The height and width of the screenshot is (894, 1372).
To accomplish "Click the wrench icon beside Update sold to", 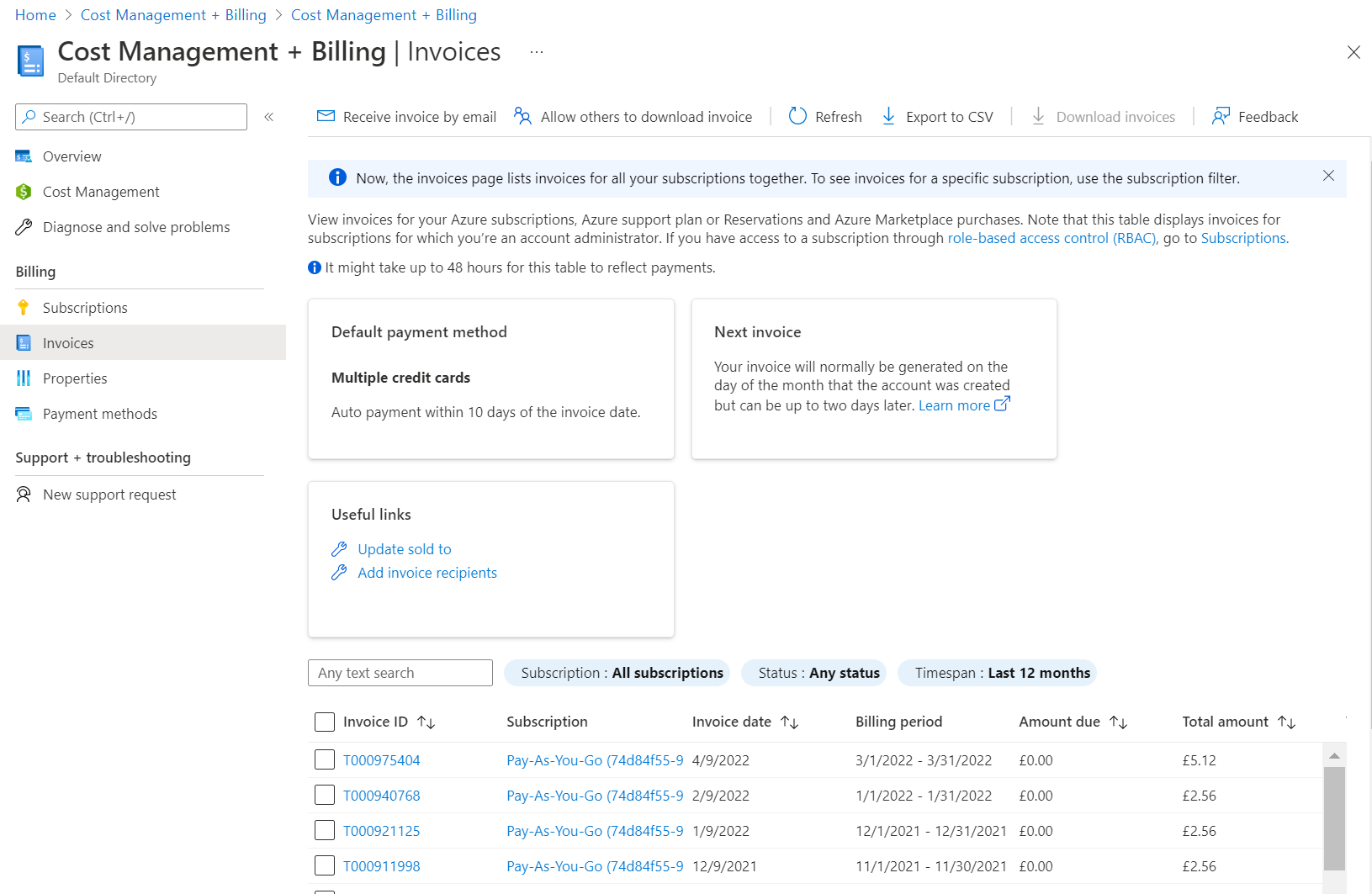I will click(339, 549).
